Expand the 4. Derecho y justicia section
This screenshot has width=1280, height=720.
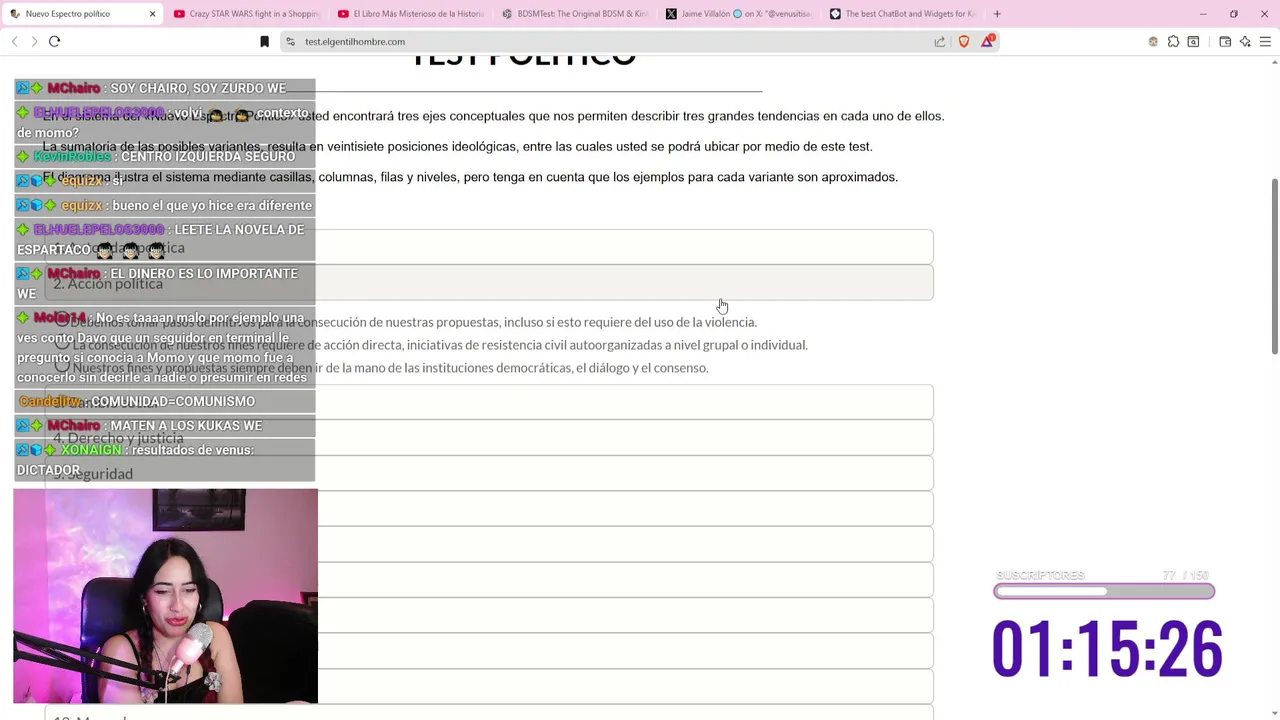pyautogui.click(x=489, y=437)
